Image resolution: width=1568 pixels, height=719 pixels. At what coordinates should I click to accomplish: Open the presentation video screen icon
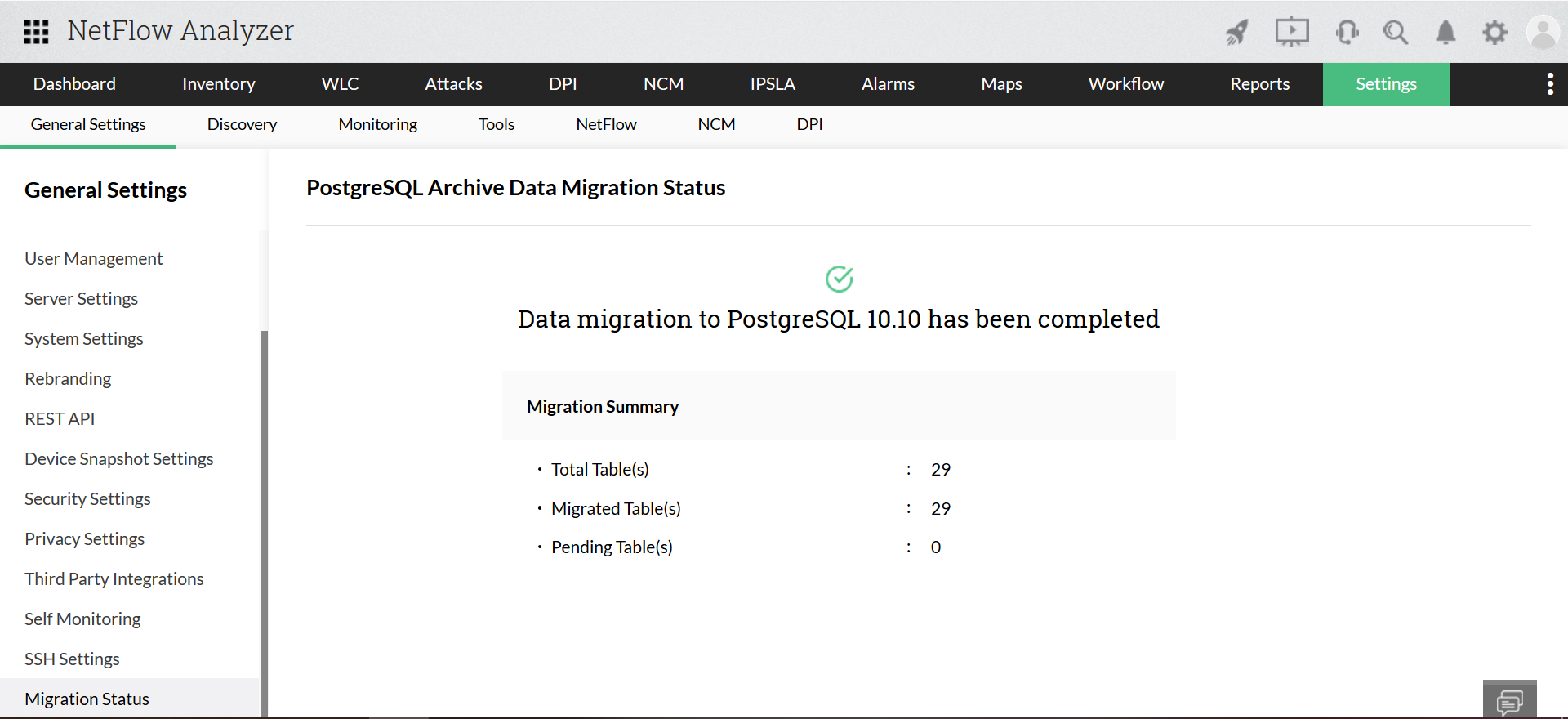pos(1292,32)
